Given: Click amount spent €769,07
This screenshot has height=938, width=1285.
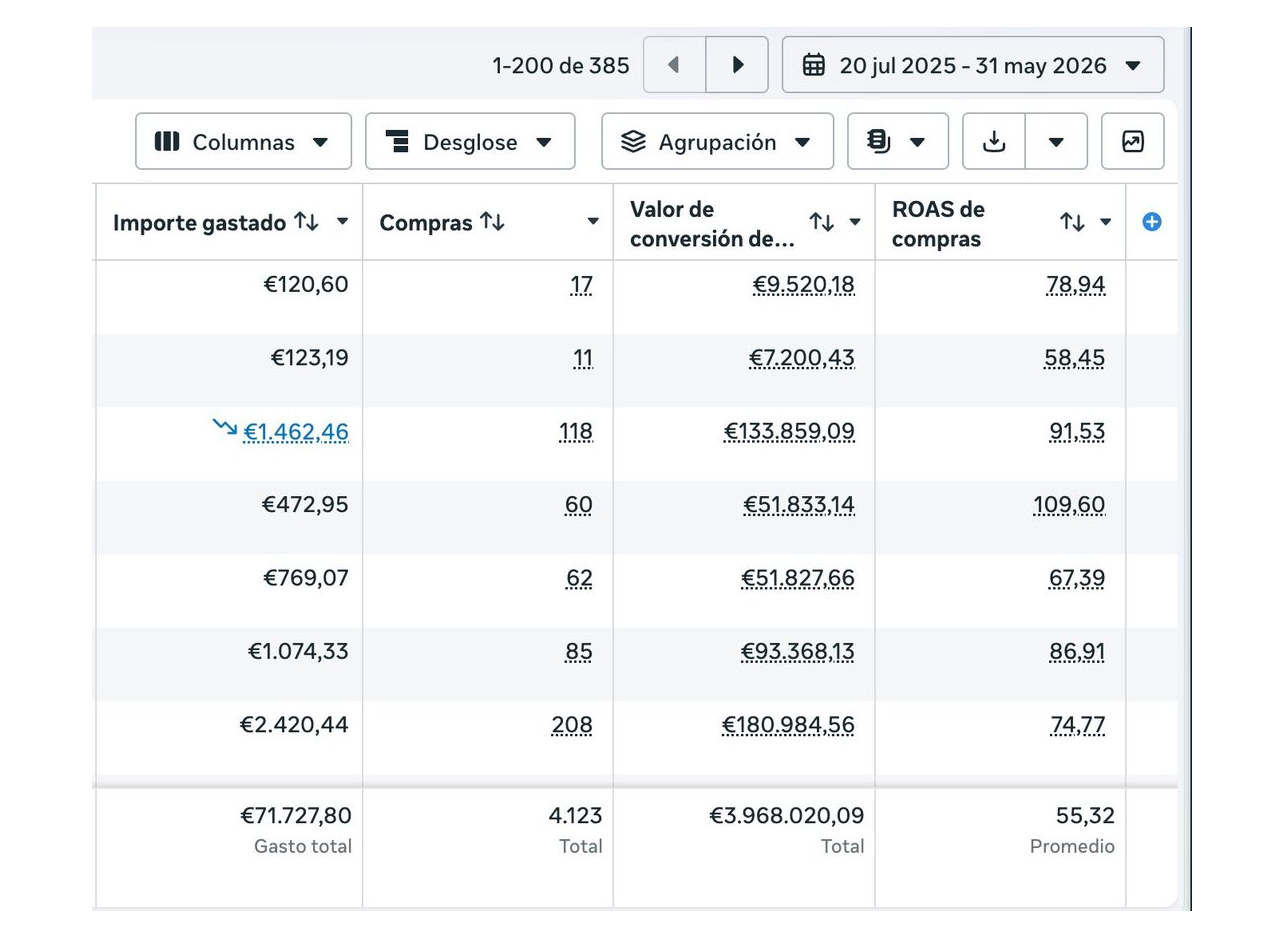Looking at the screenshot, I should click(306, 578).
